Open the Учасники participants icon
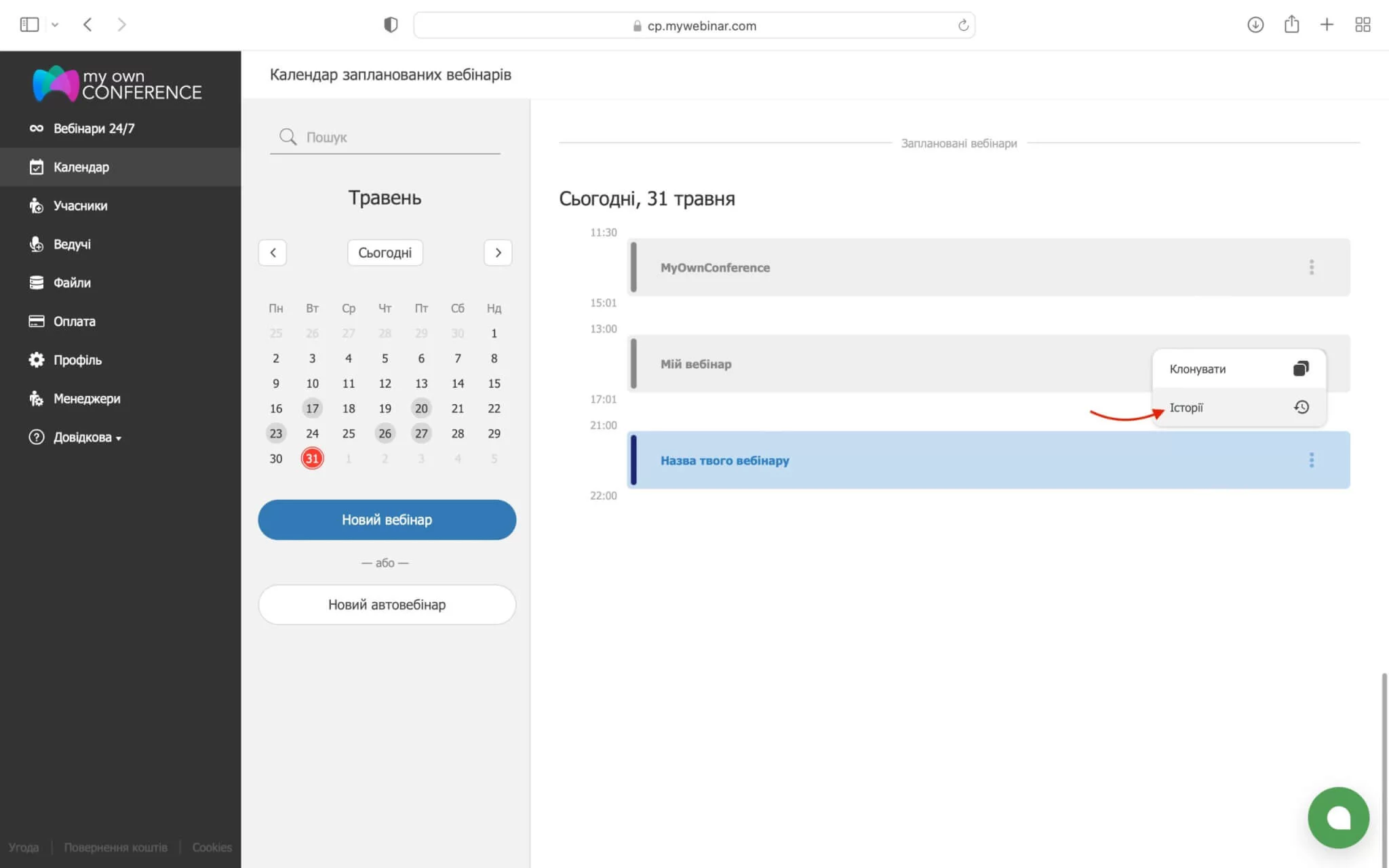This screenshot has width=1389, height=868. [37, 205]
